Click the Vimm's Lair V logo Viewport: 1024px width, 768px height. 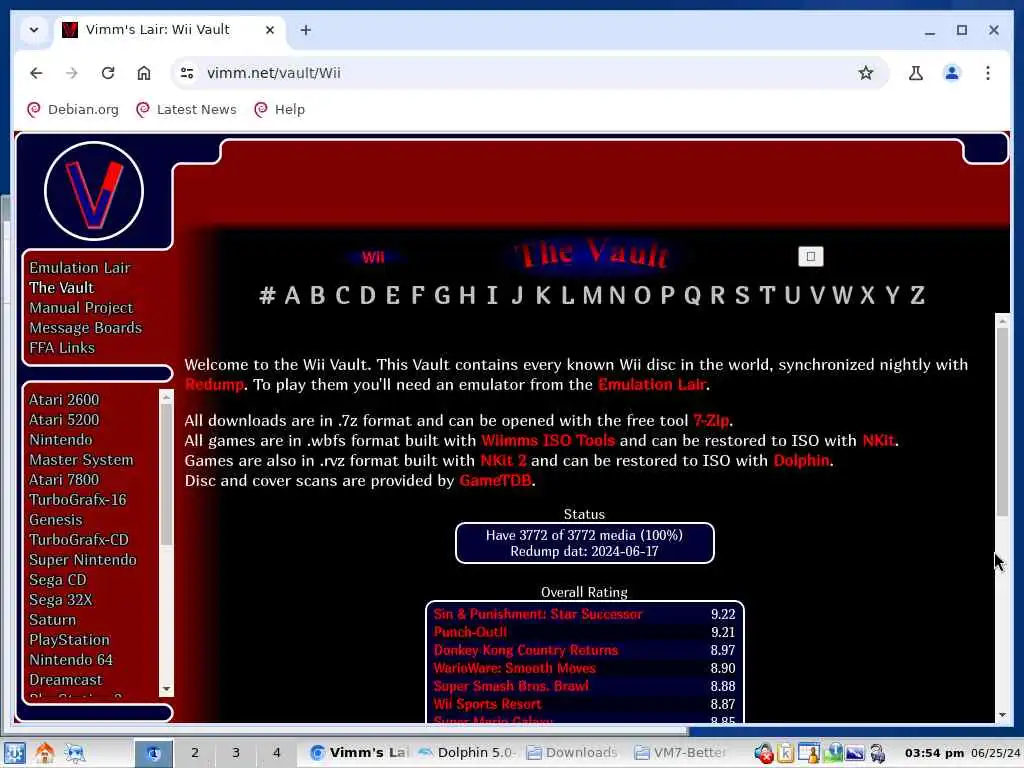point(94,191)
